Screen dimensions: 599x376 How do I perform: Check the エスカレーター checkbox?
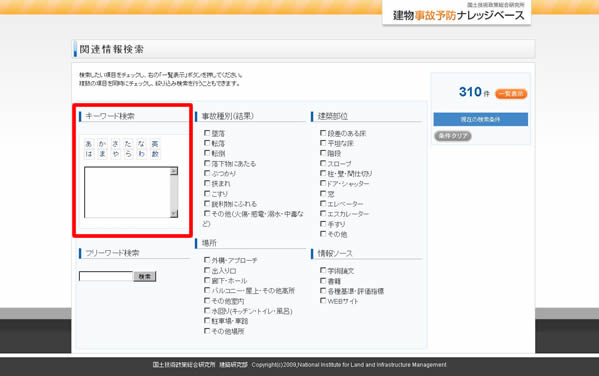tap(323, 213)
